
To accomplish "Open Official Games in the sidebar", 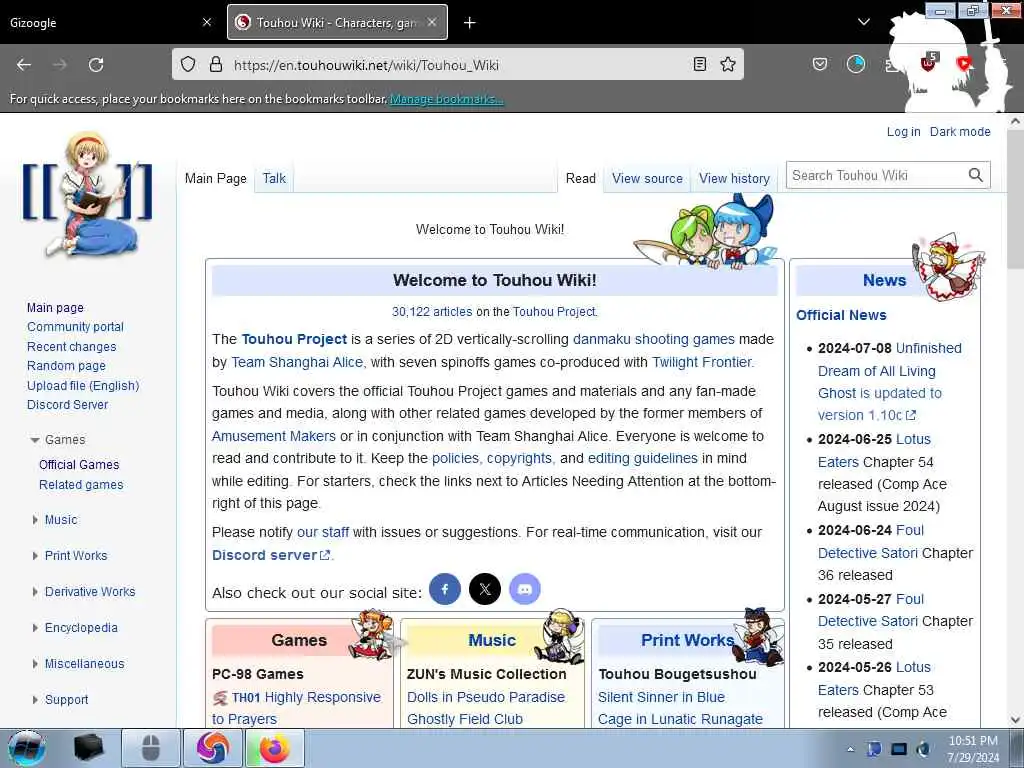I will point(79,464).
